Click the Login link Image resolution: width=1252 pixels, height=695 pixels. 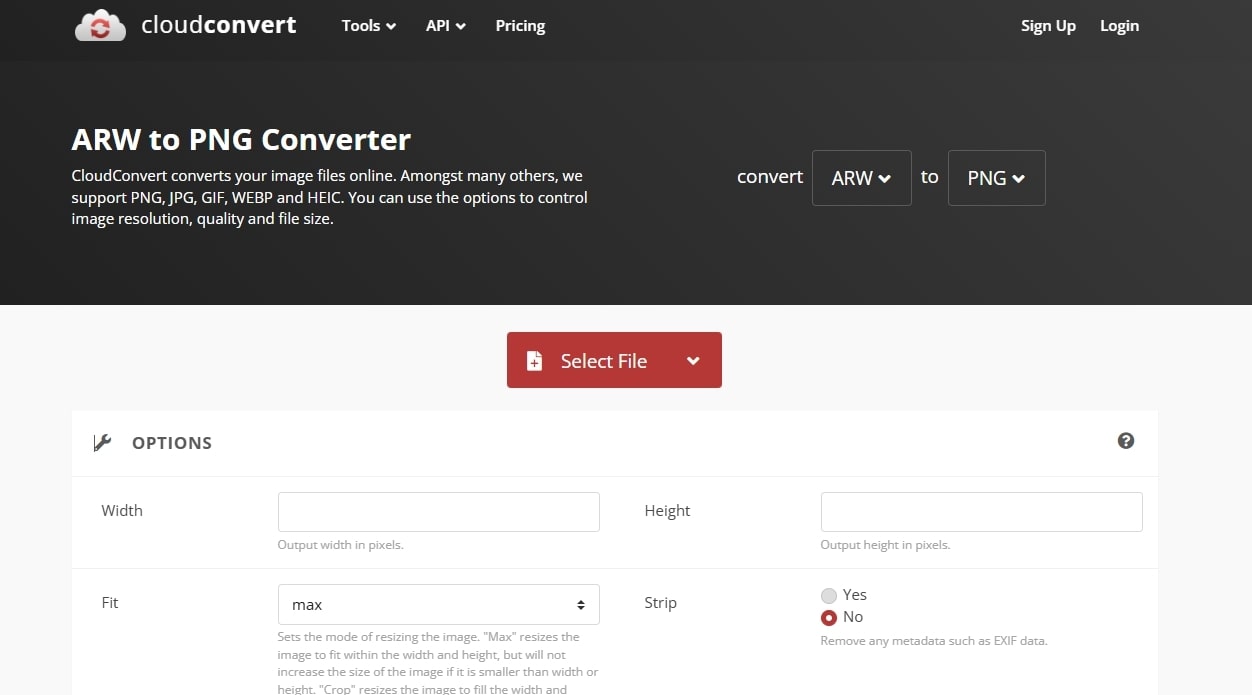(1119, 26)
